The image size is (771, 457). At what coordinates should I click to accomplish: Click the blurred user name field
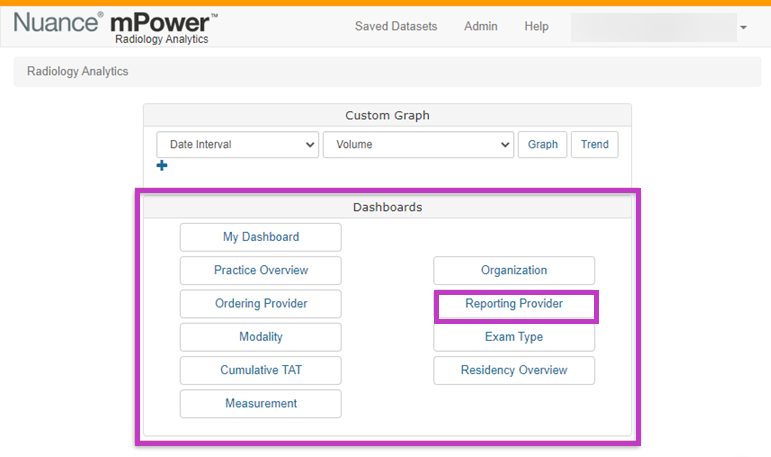tap(653, 28)
